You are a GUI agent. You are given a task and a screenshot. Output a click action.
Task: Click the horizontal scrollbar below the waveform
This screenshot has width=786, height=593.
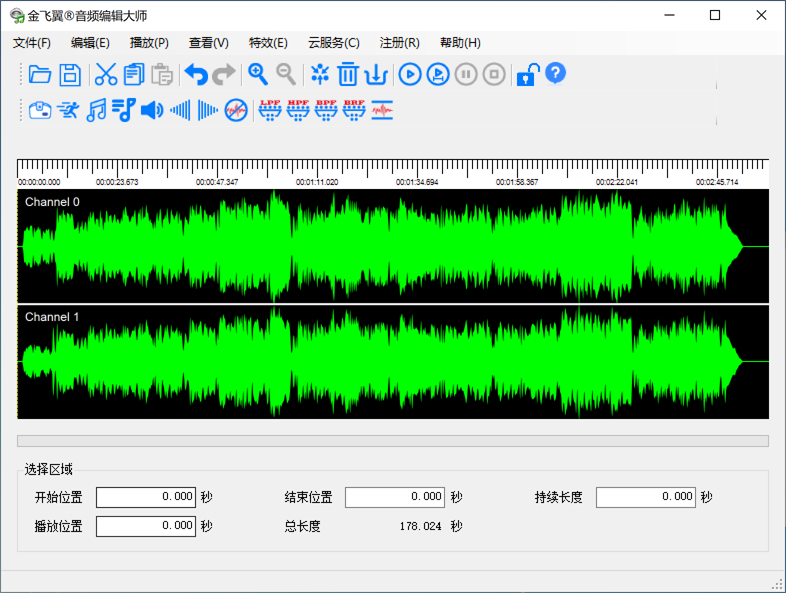[392, 441]
